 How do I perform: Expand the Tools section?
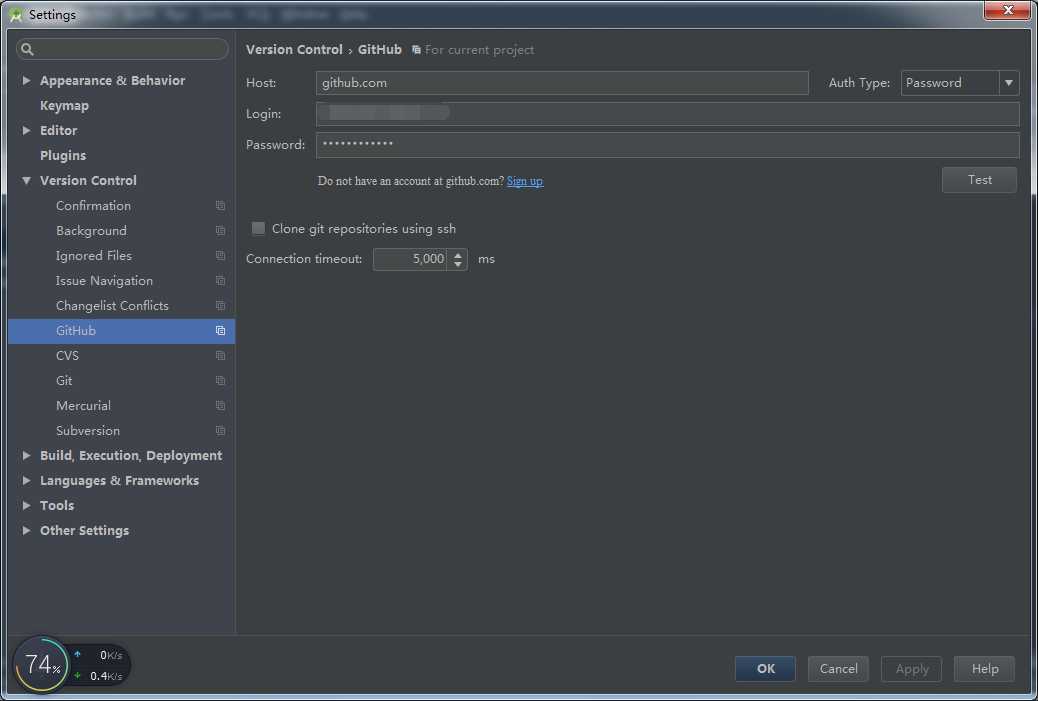[x=26, y=506]
